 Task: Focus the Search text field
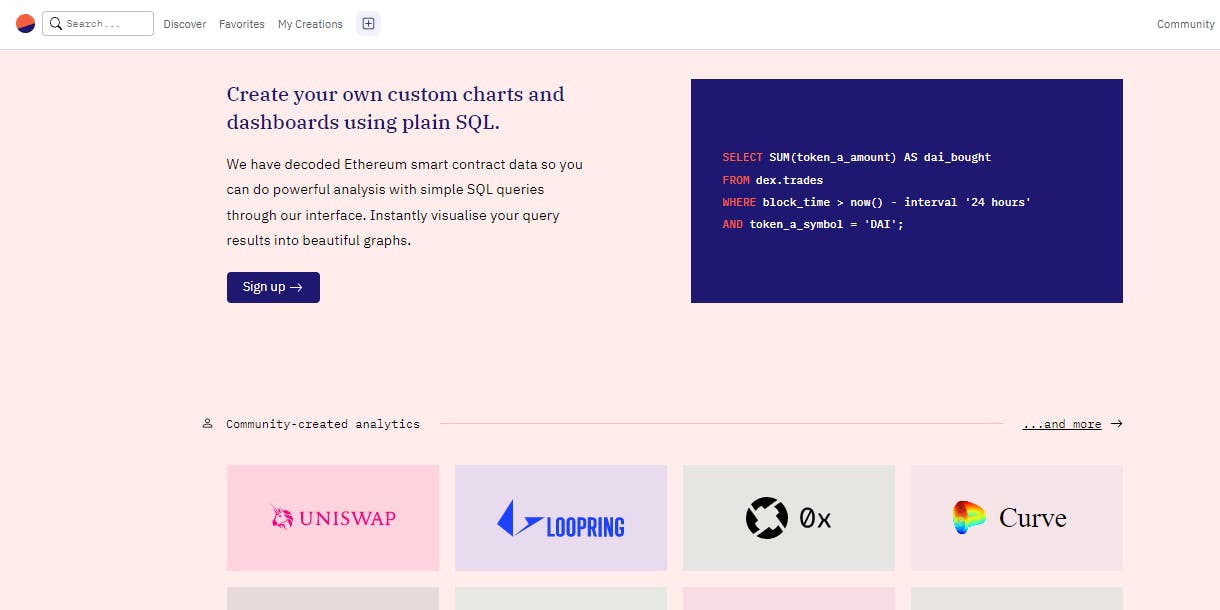(105, 24)
